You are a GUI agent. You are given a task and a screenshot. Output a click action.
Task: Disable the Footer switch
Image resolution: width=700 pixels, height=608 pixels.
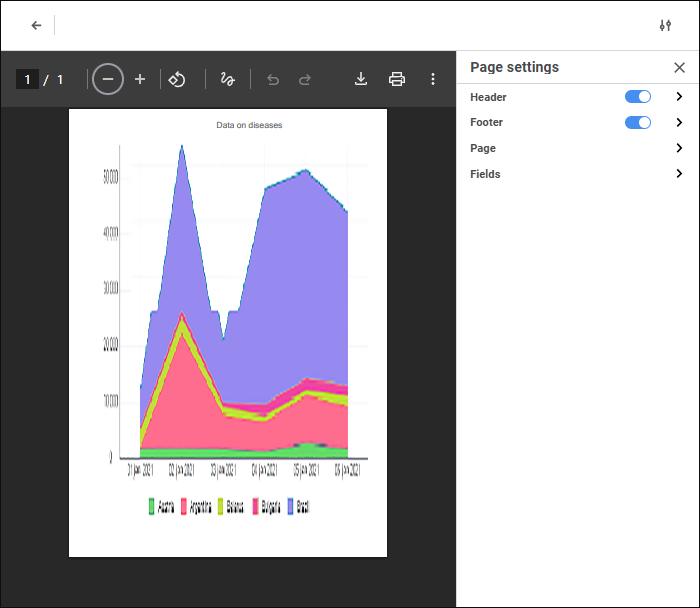coord(638,123)
